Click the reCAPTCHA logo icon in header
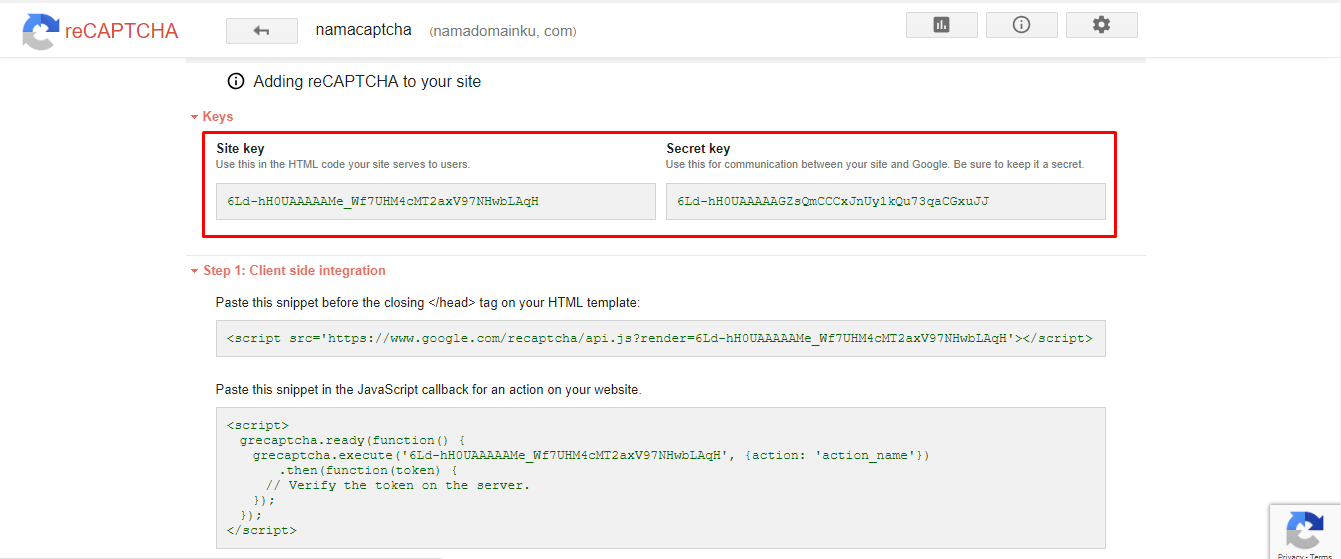Viewport: 1341px width, 559px height. tap(40, 31)
